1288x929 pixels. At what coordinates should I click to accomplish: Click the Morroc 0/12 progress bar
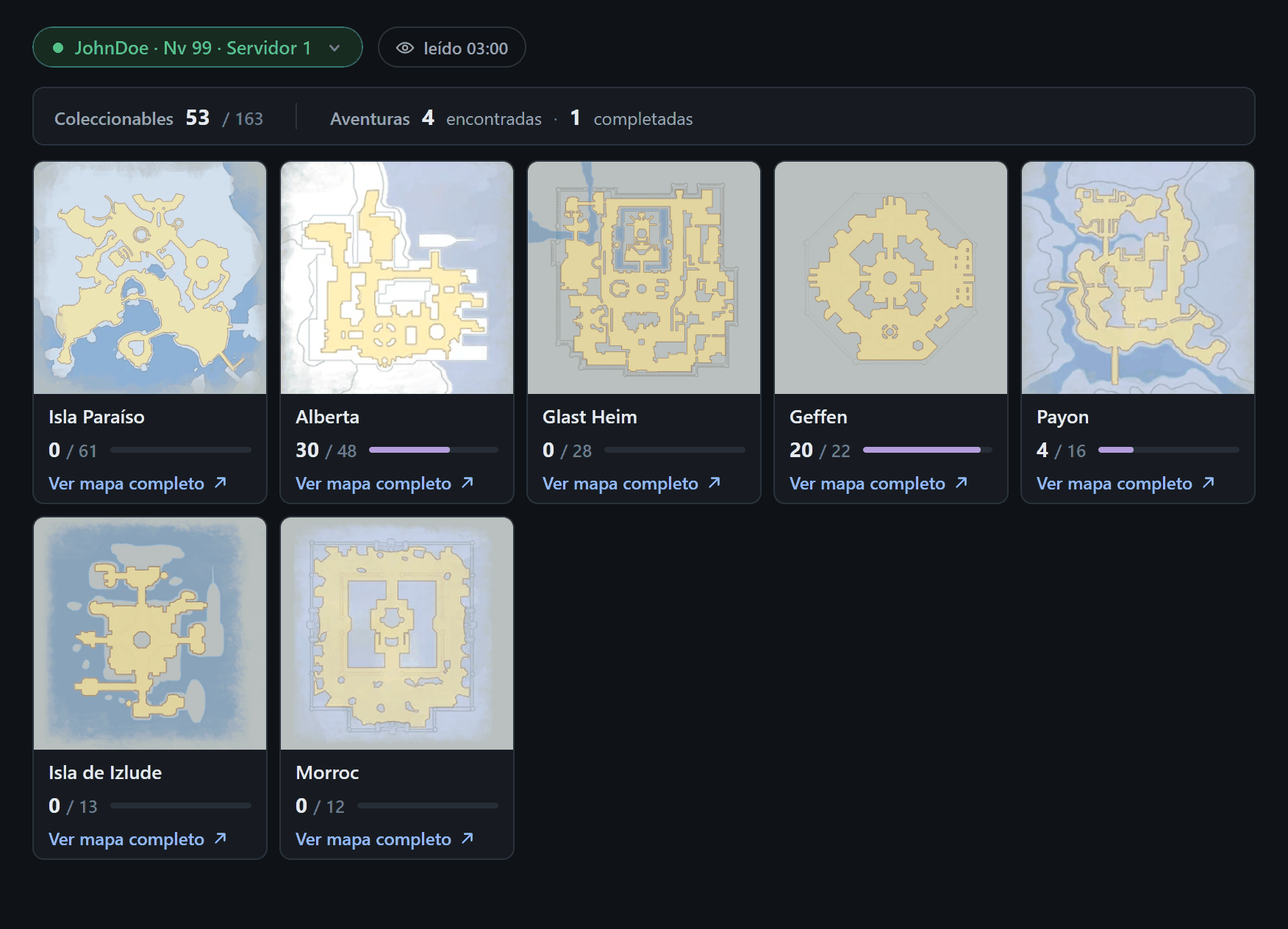pyautogui.click(x=428, y=806)
